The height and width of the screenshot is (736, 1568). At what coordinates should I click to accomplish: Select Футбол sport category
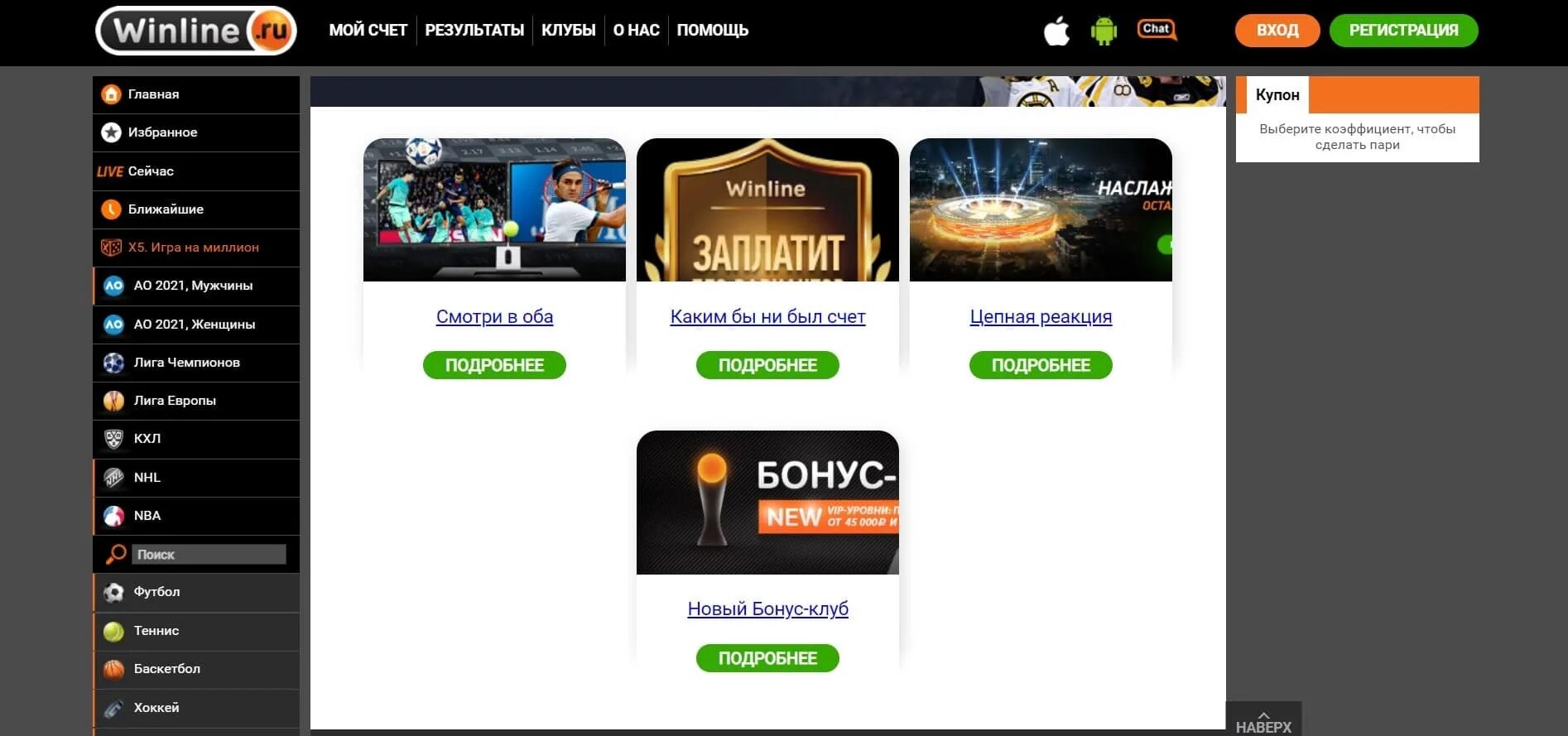(x=196, y=592)
